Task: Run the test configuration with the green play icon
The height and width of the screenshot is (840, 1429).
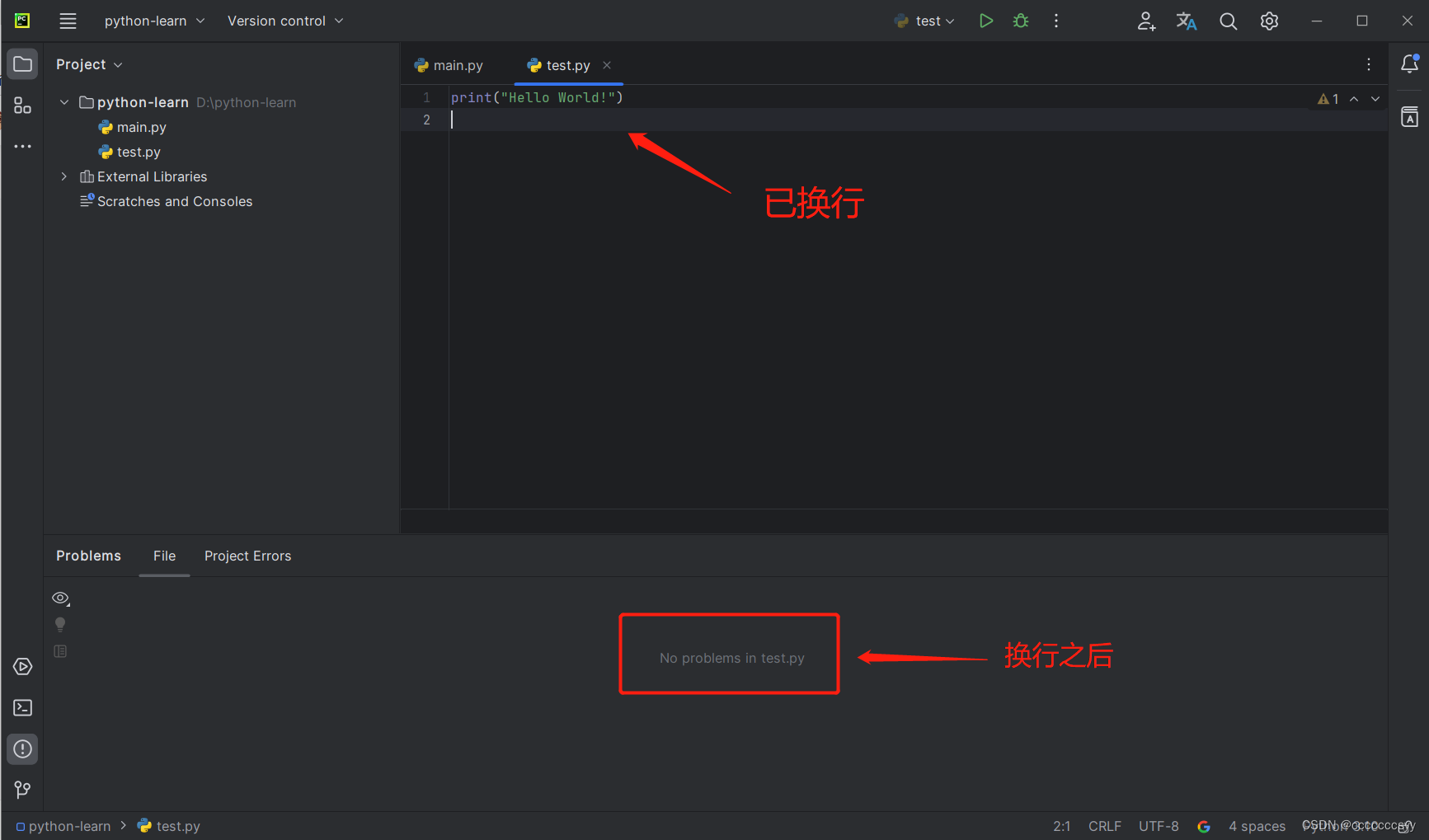Action: tap(985, 21)
